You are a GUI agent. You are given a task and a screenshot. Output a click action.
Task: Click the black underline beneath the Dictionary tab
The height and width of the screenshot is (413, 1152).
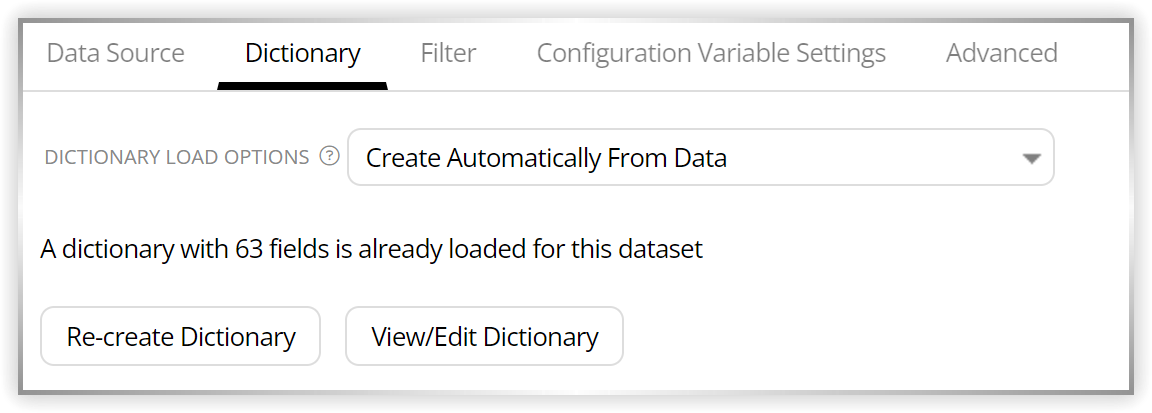(x=303, y=86)
